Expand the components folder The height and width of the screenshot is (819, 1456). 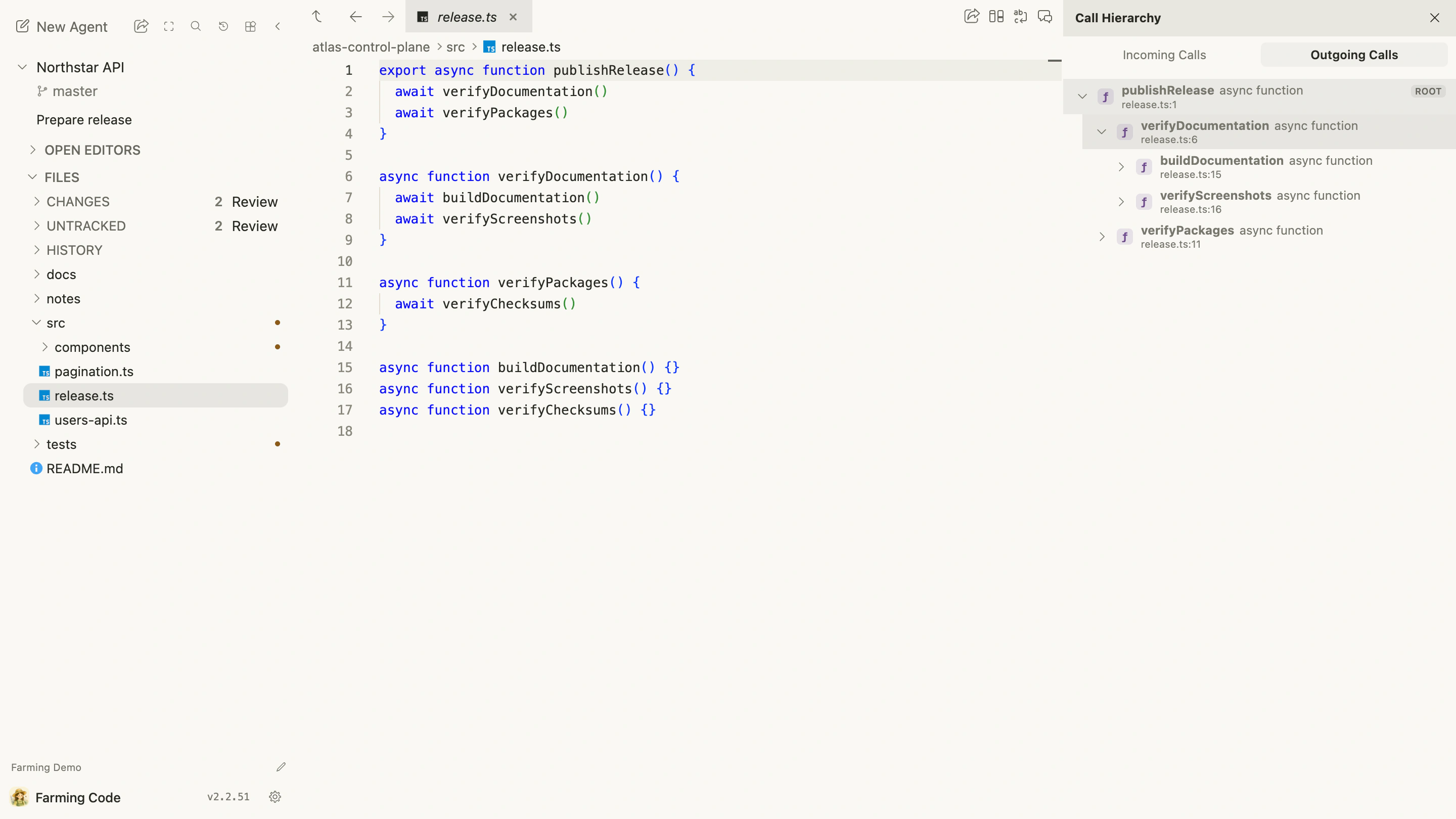pos(44,347)
